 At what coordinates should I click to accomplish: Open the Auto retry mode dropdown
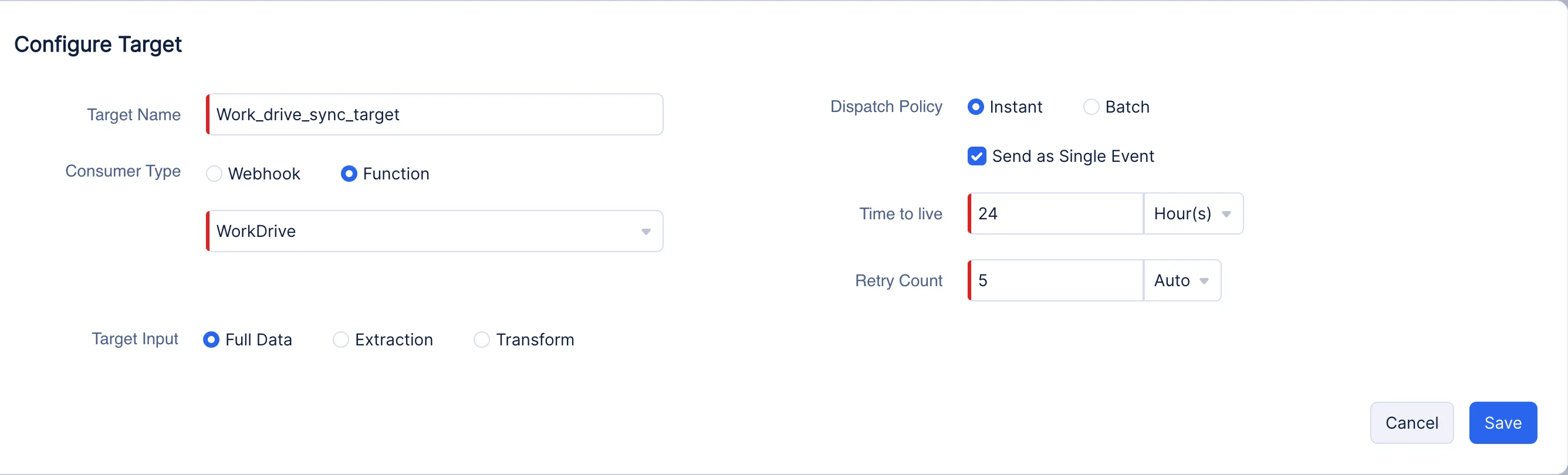(1180, 280)
